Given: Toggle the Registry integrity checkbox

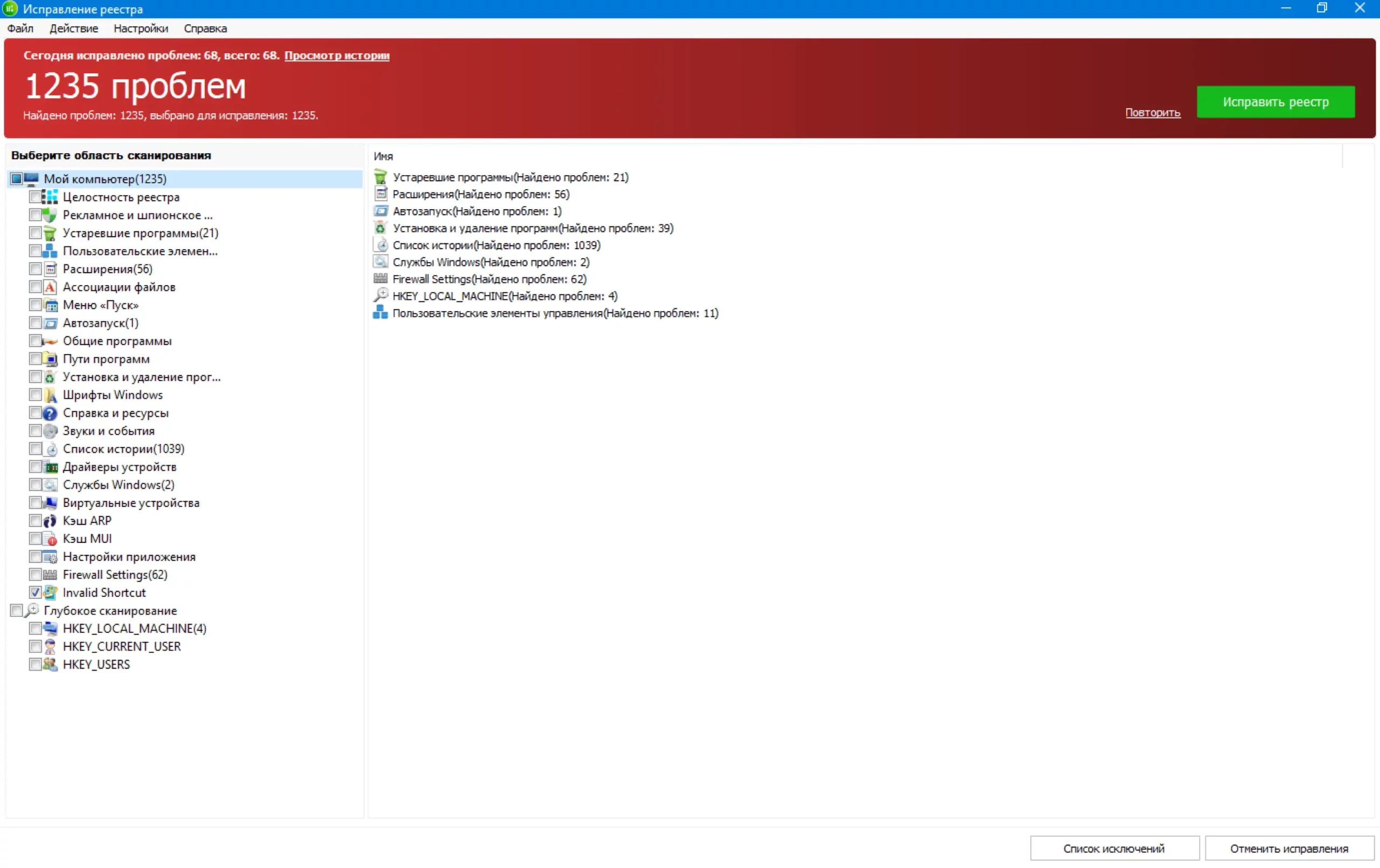Looking at the screenshot, I should [x=35, y=197].
